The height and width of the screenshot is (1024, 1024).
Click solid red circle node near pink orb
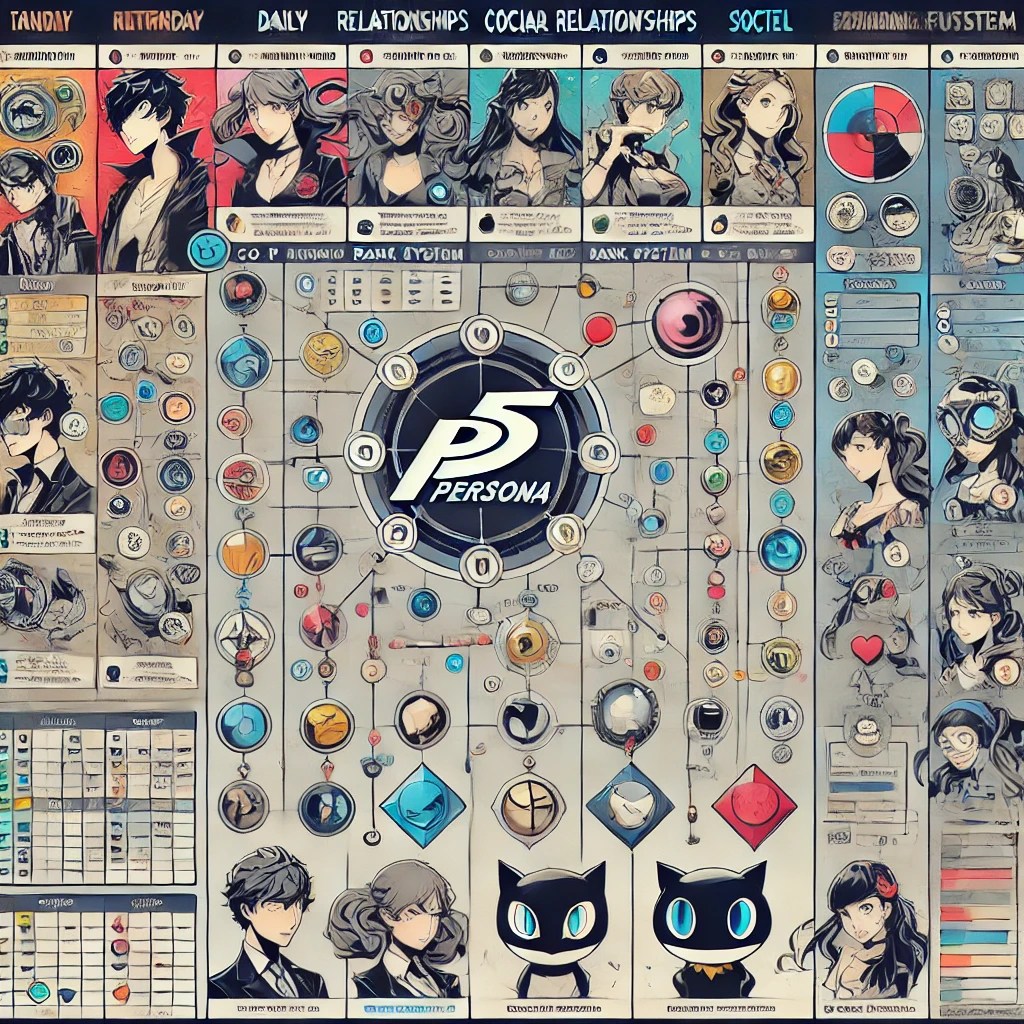[x=599, y=328]
